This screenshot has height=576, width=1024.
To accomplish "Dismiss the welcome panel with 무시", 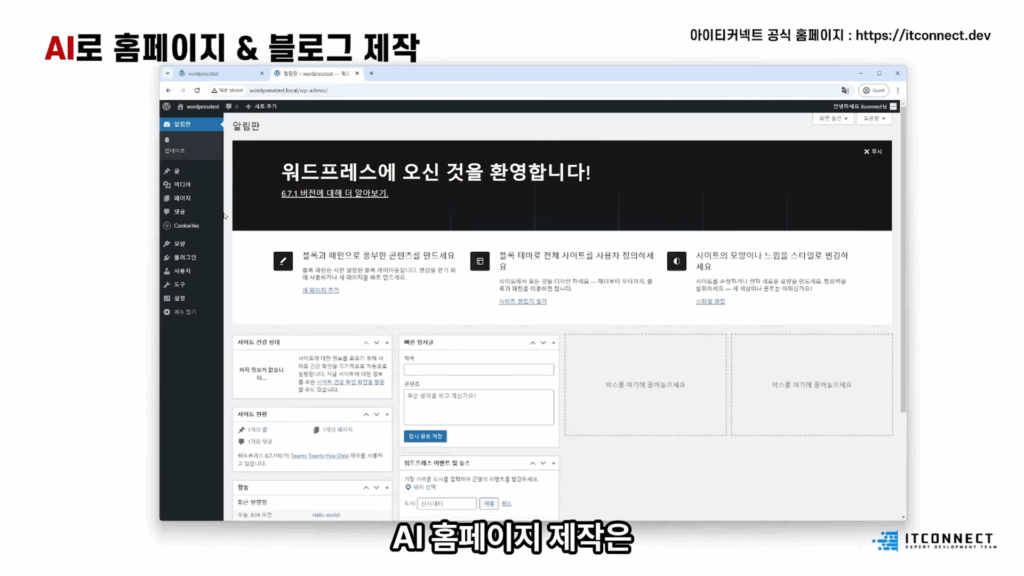I will click(x=872, y=152).
